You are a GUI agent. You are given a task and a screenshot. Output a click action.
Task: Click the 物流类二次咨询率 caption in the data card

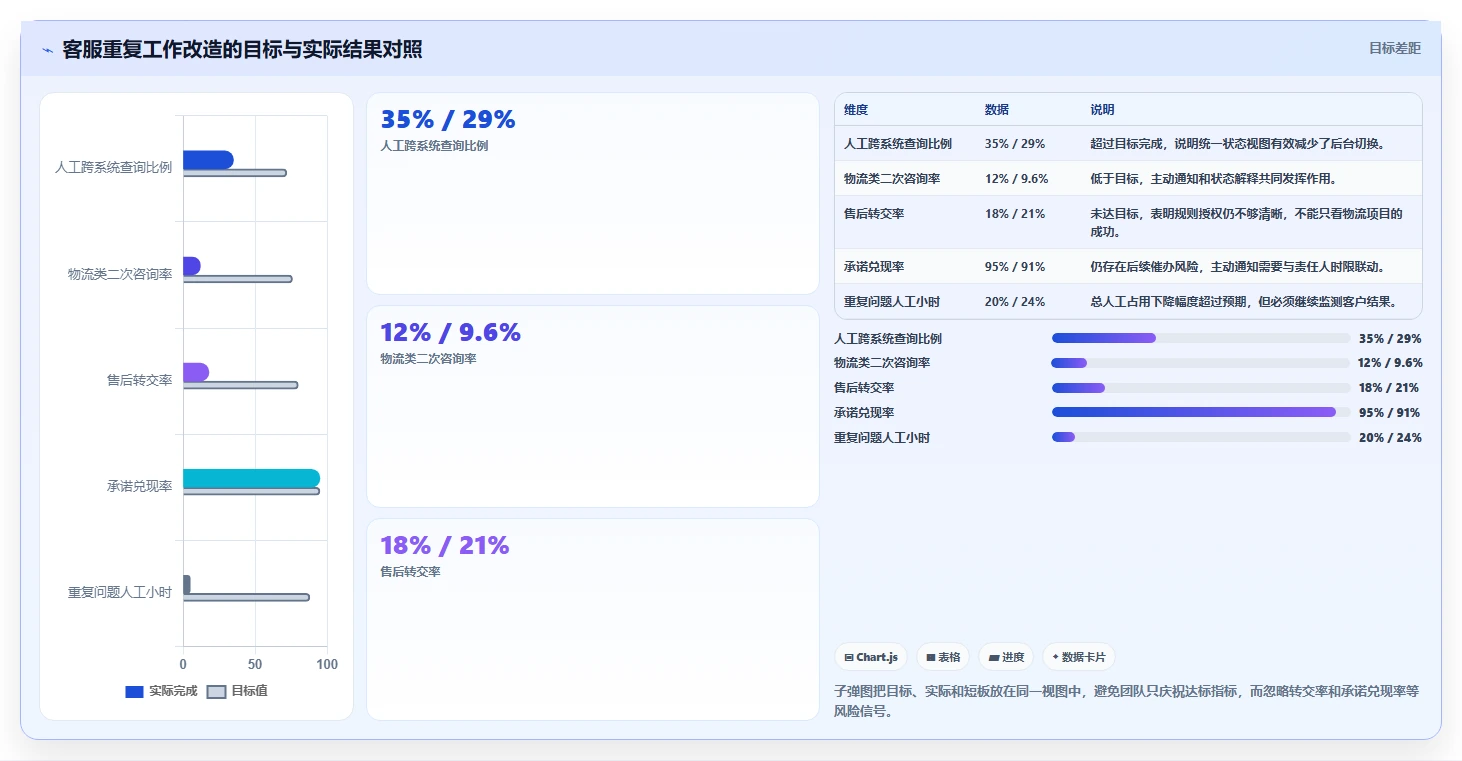point(428,359)
